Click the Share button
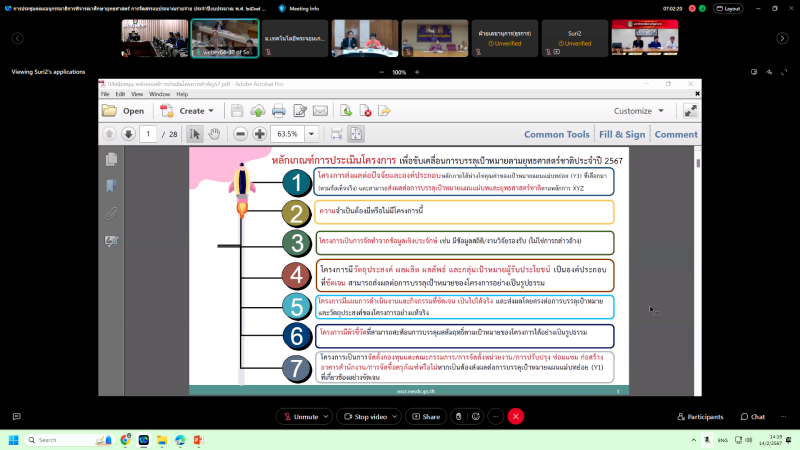This screenshot has height=450, width=800. (427, 416)
